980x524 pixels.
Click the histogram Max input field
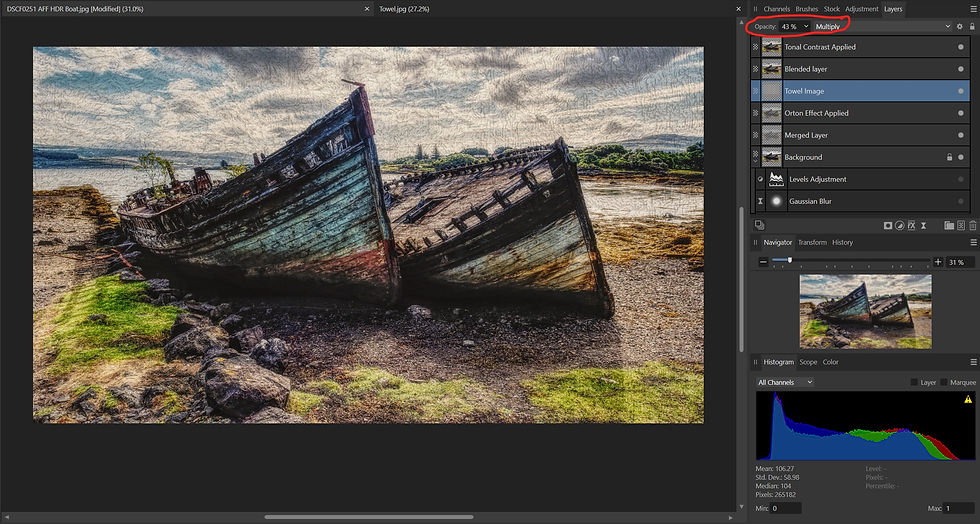coord(959,508)
